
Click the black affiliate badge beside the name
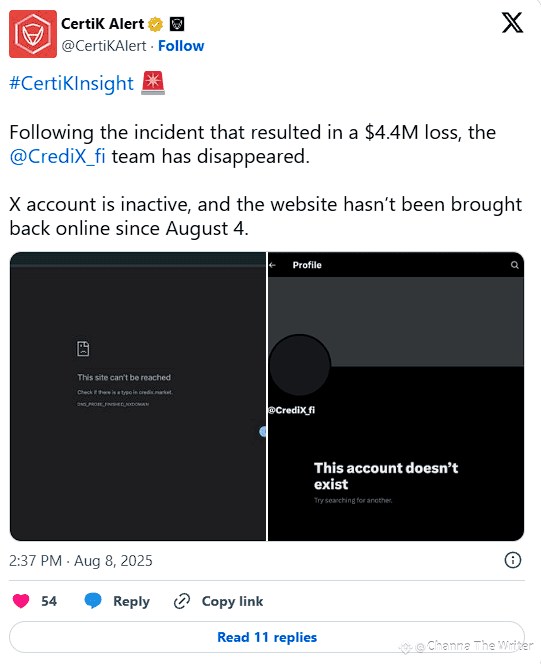pyautogui.click(x=177, y=24)
